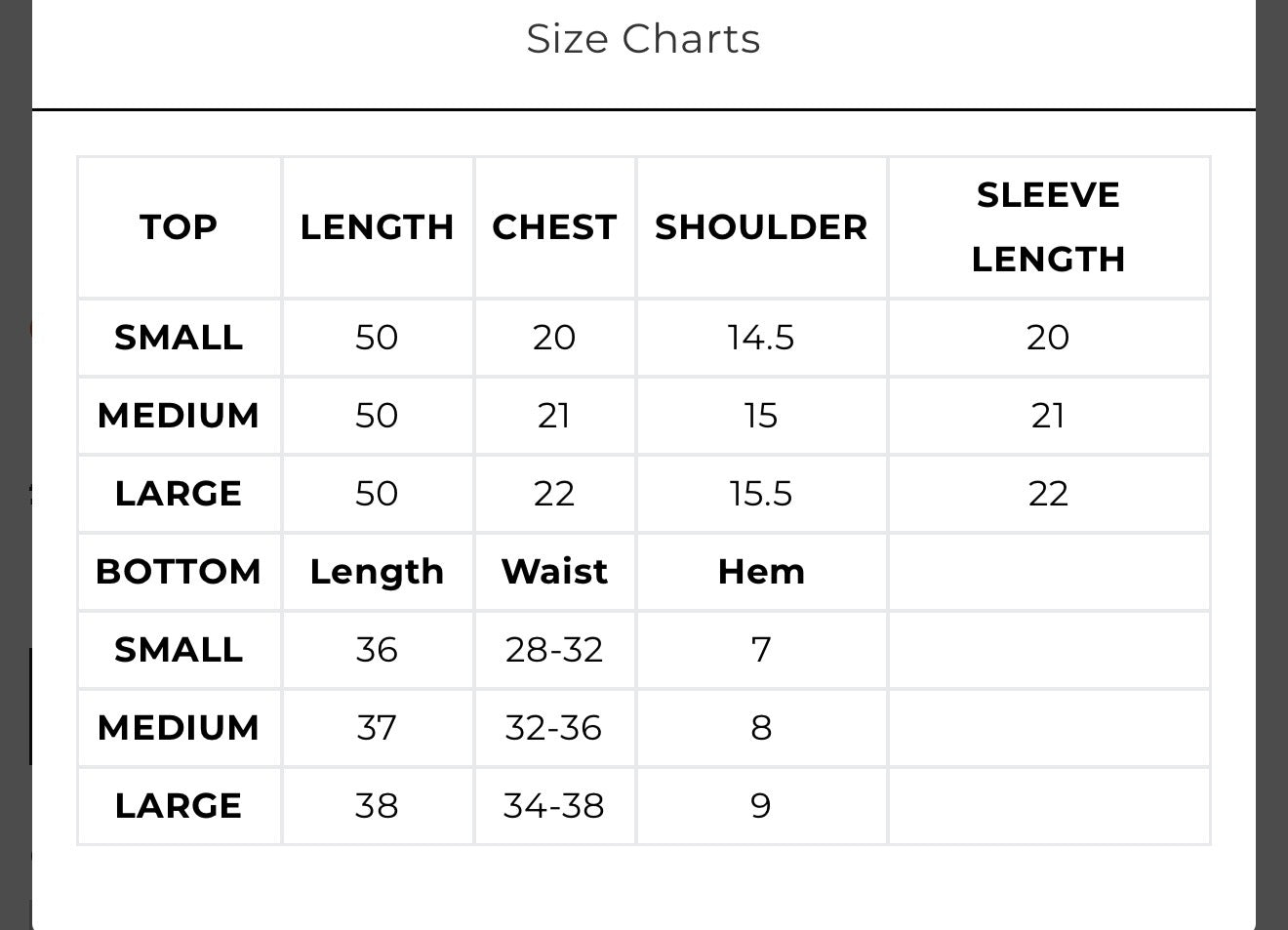Click the BOTTOM section header cell
The width and height of the screenshot is (1288, 930).
(x=179, y=572)
